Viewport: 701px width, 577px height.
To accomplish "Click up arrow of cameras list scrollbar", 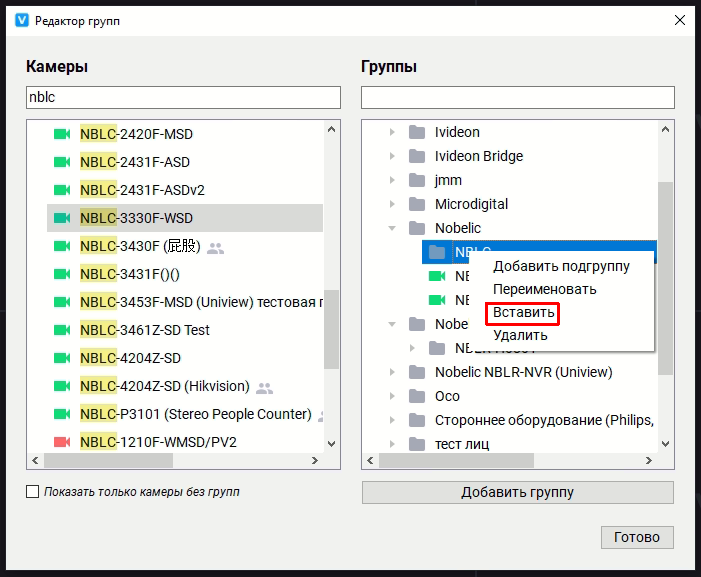I will 331,130.
